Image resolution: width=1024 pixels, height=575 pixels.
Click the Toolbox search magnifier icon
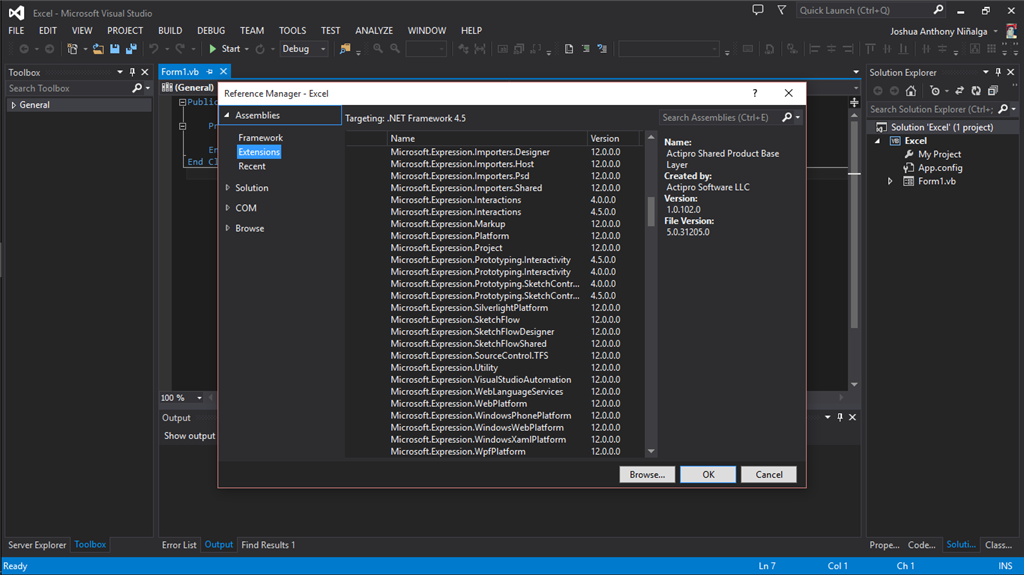(136, 88)
